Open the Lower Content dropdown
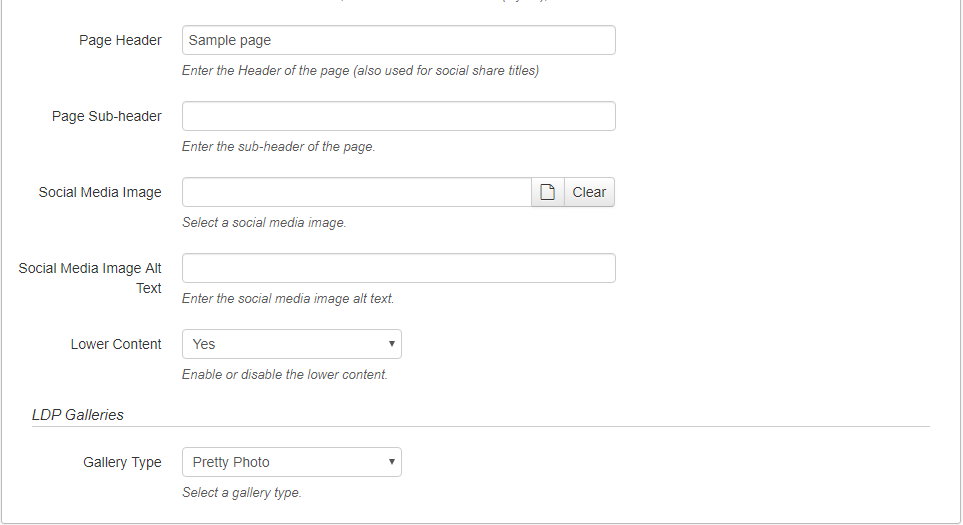The width and height of the screenshot is (963, 525). pyautogui.click(x=291, y=344)
